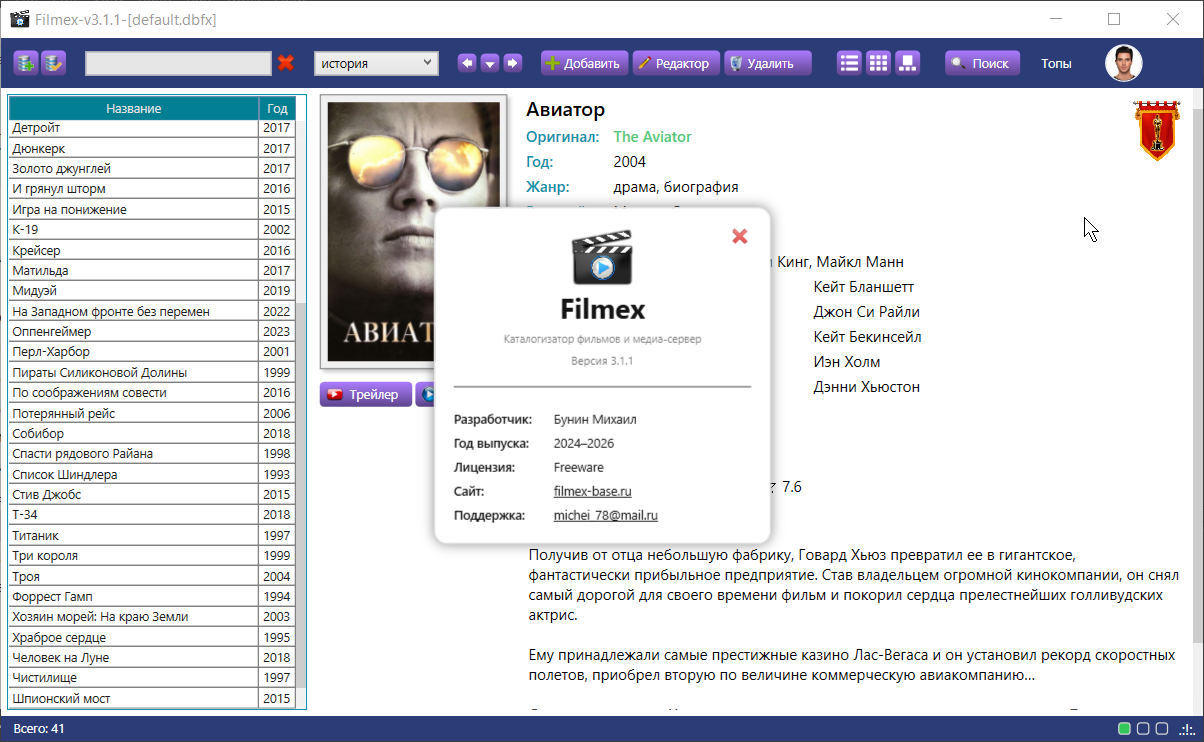Click the second status bar square

pyautogui.click(x=1143, y=729)
